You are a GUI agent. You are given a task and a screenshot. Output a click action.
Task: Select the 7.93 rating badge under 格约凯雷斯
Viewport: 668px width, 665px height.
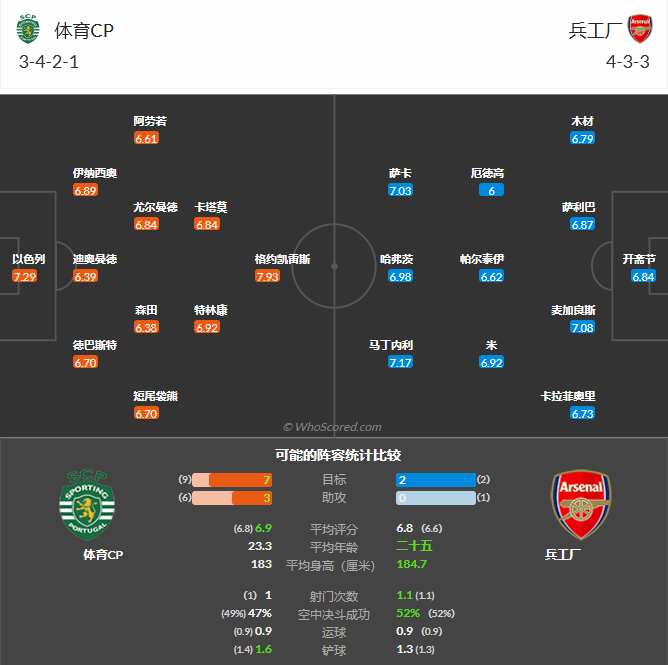coord(267,277)
